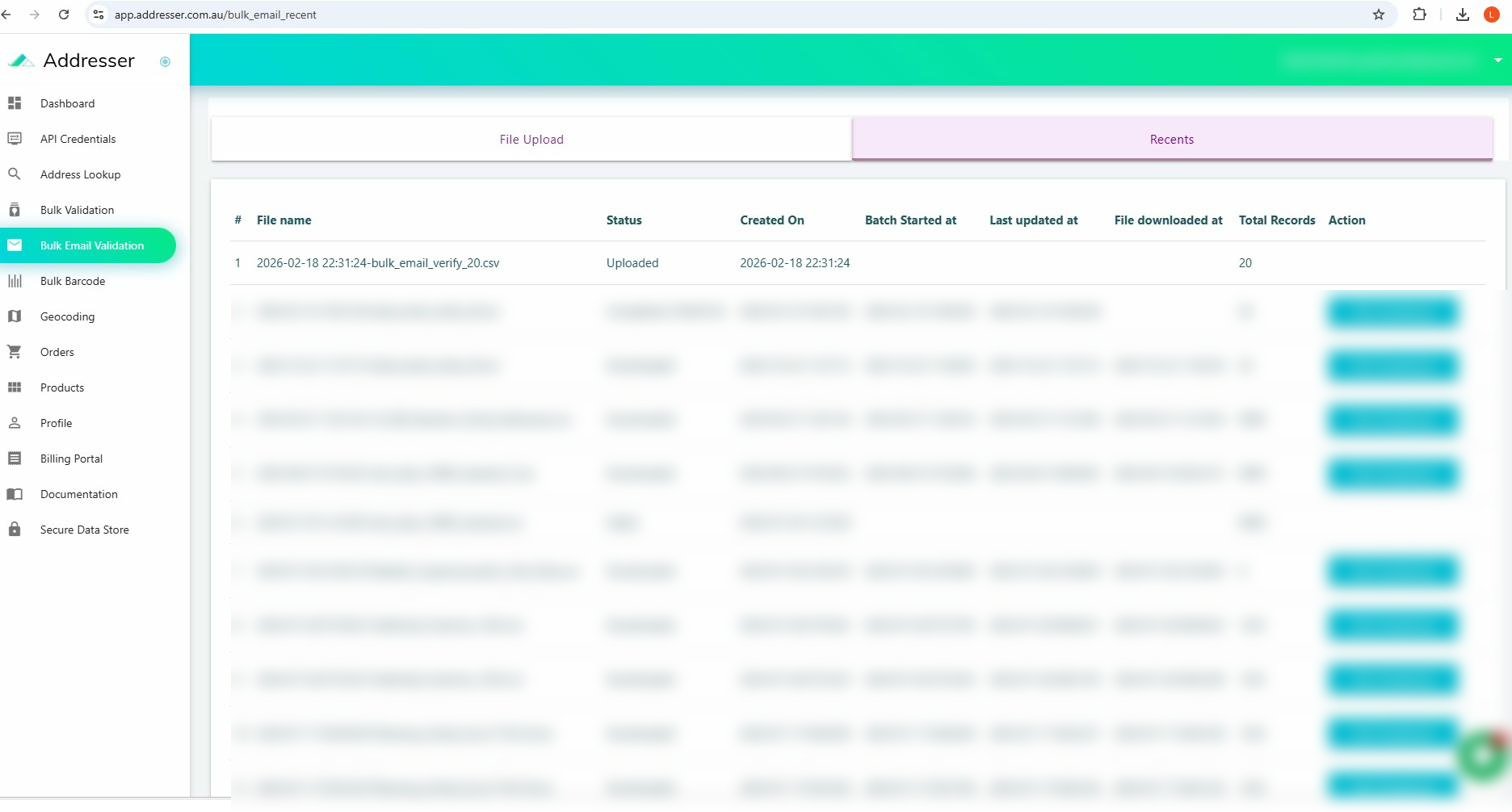Click the Geocoding map icon
Image resolution: width=1512 pixels, height=812 pixels.
14,316
